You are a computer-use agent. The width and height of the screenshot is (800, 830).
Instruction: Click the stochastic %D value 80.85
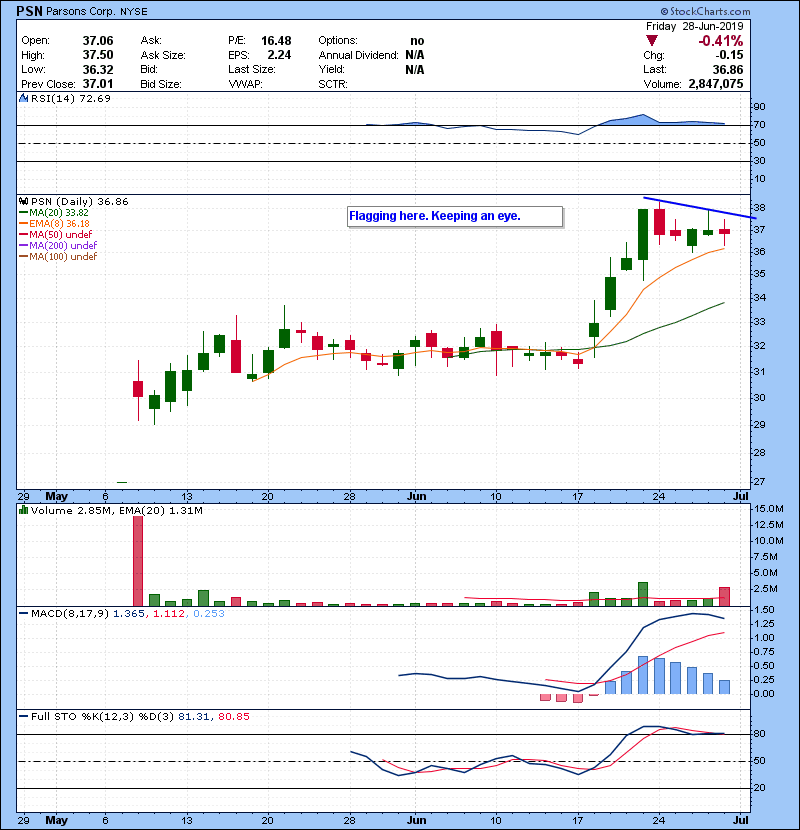(233, 717)
